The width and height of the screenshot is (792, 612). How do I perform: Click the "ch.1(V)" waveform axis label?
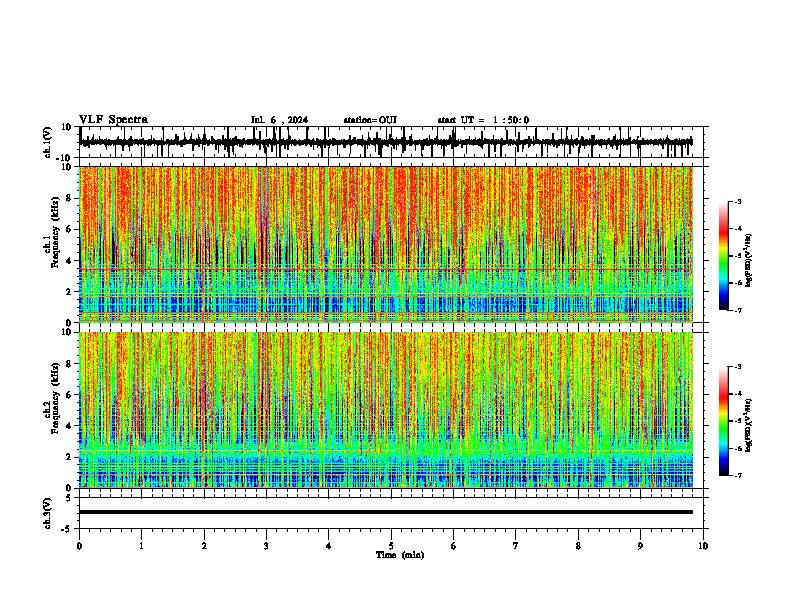pyautogui.click(x=48, y=142)
